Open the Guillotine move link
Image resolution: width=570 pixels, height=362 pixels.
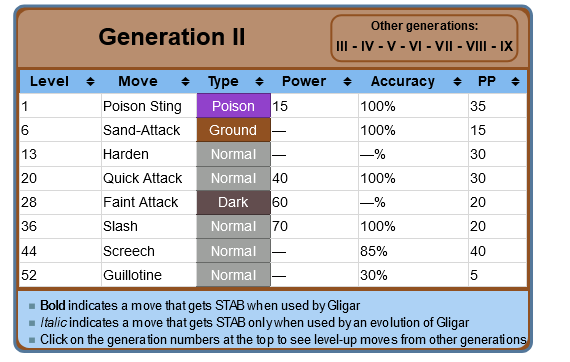(132, 275)
